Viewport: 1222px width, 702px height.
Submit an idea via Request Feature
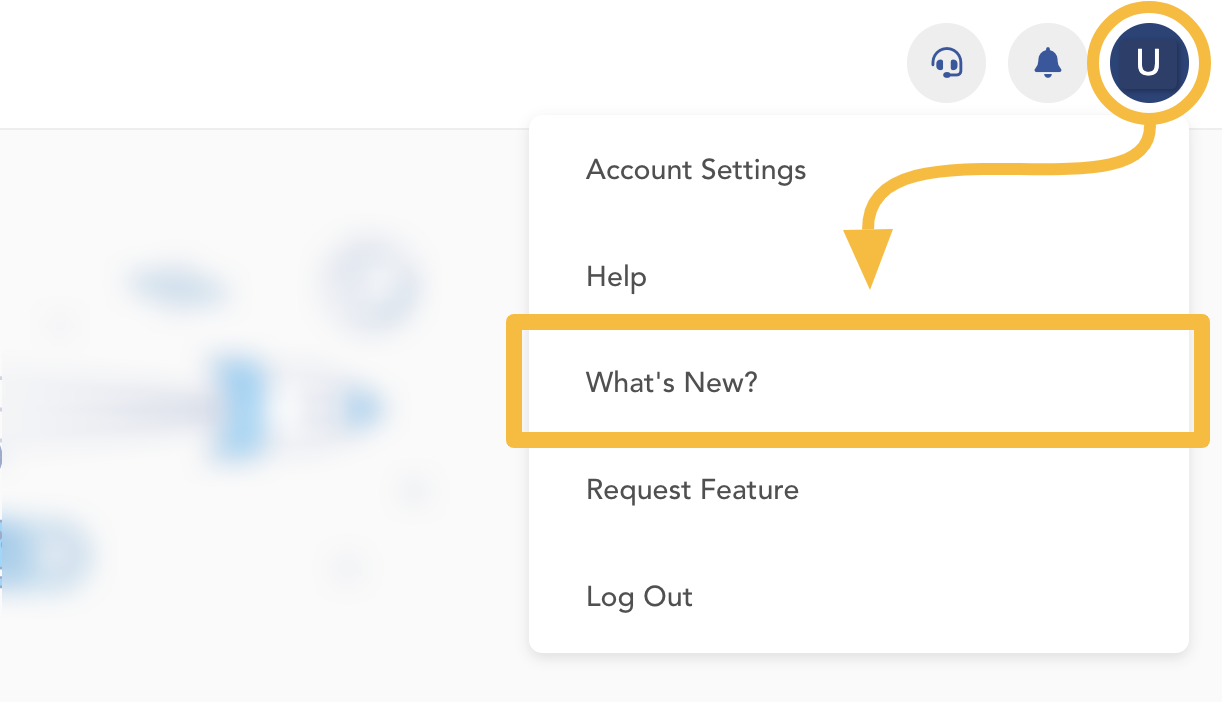(859, 490)
